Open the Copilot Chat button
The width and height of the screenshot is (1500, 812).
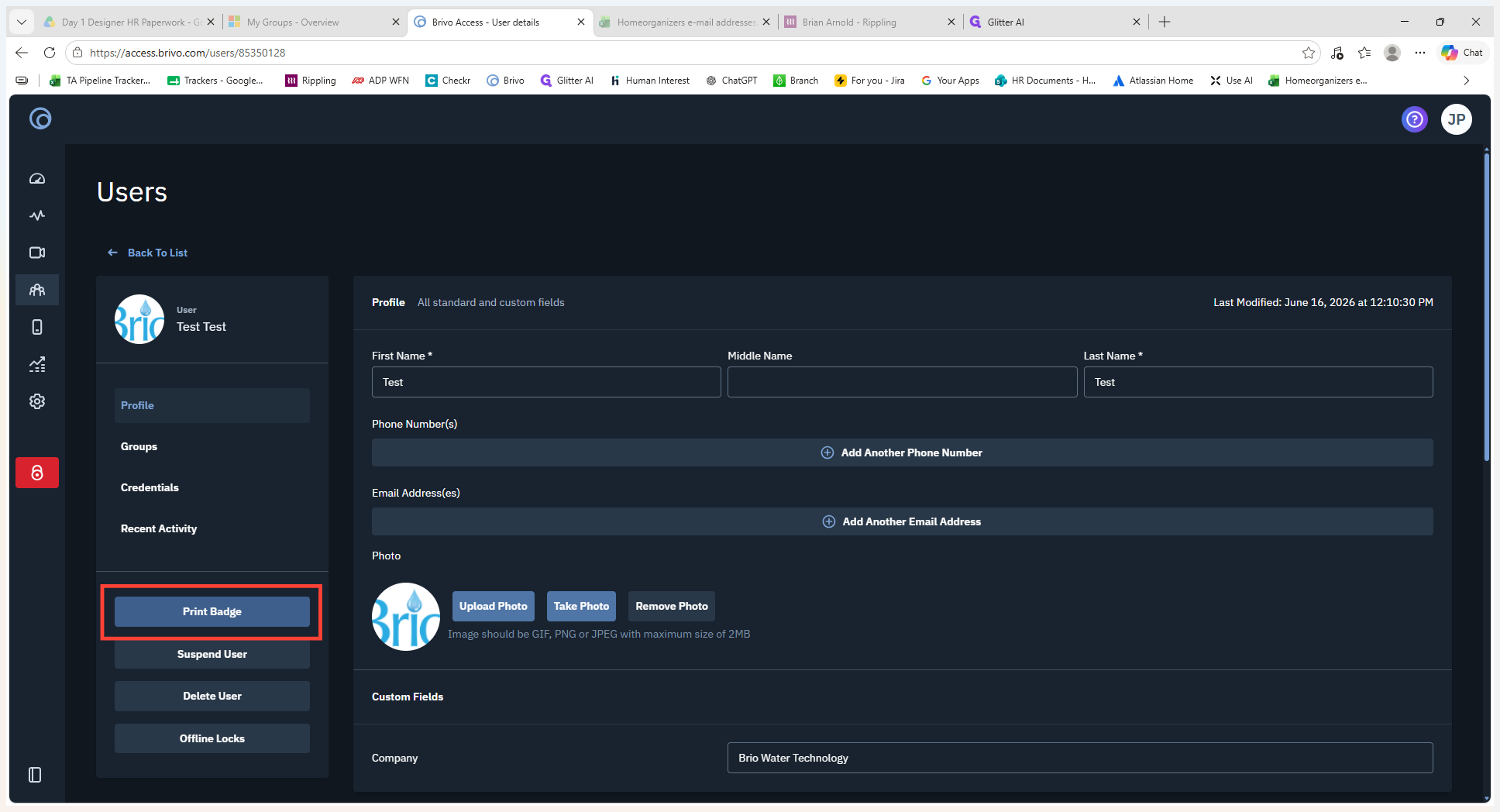click(x=1462, y=53)
